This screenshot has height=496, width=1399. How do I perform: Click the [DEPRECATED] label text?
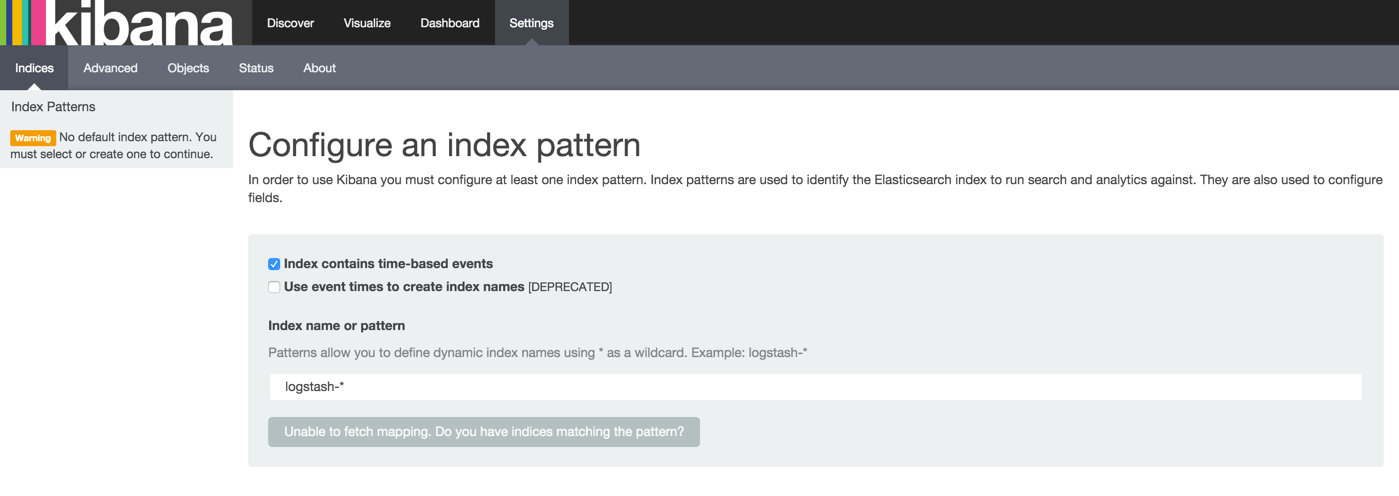(570, 287)
